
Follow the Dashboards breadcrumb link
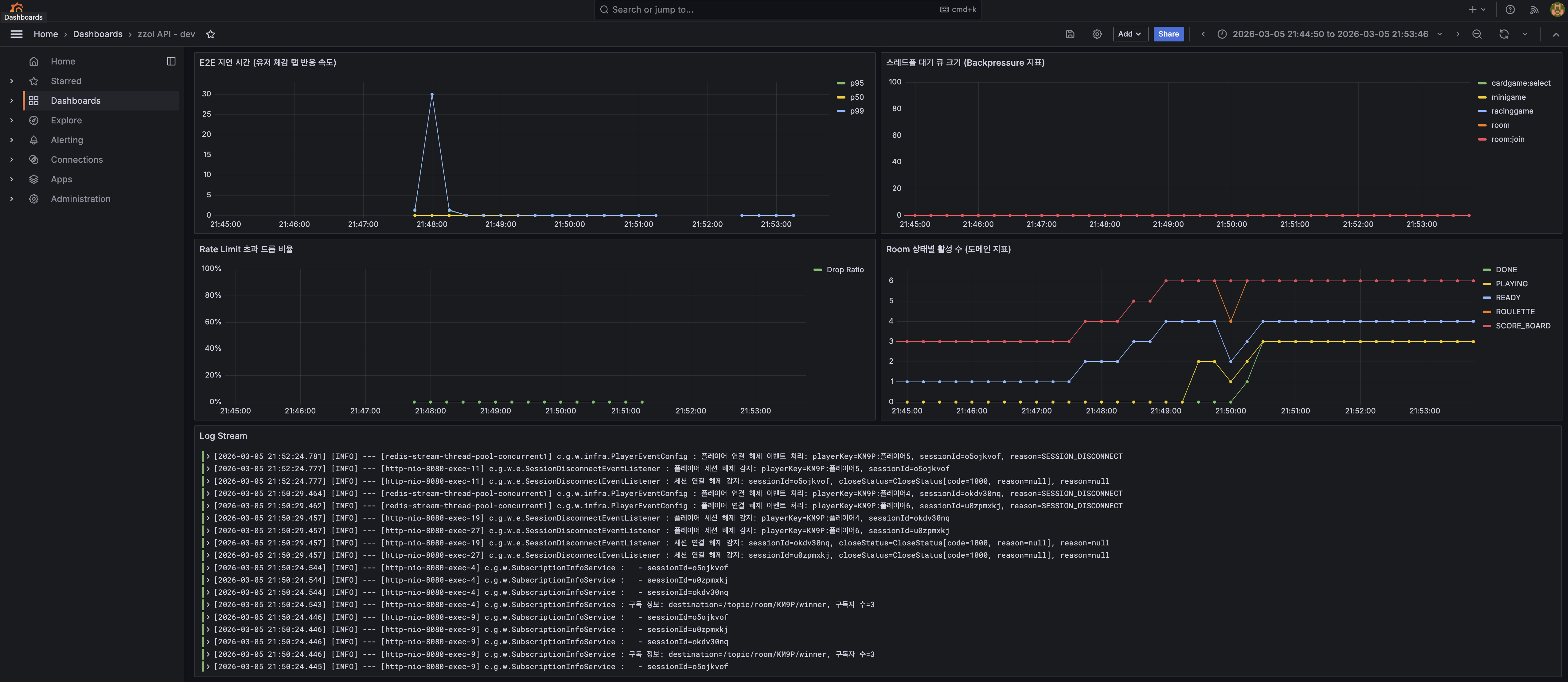pyautogui.click(x=97, y=34)
